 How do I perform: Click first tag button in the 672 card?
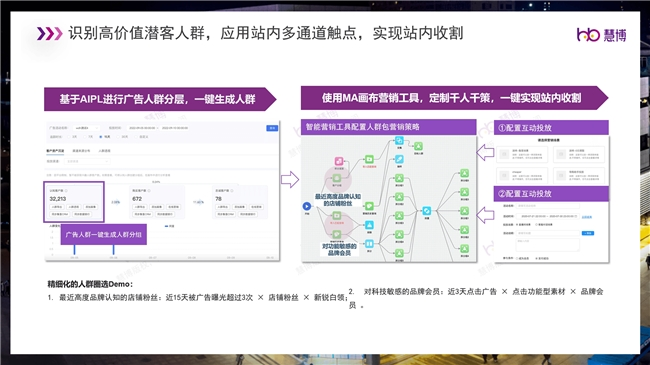tap(140, 207)
